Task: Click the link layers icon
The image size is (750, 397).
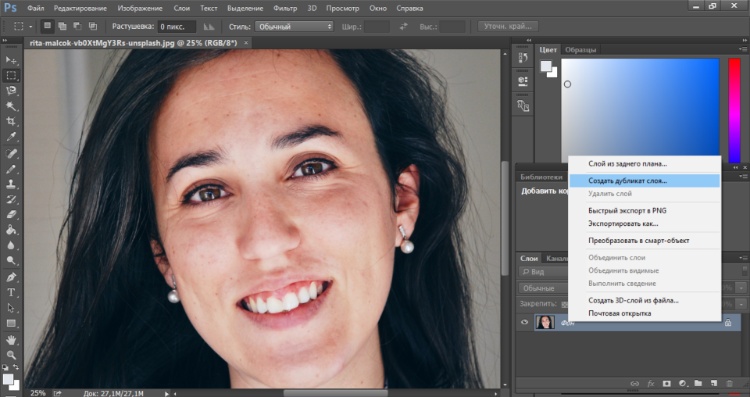Action: [635, 384]
